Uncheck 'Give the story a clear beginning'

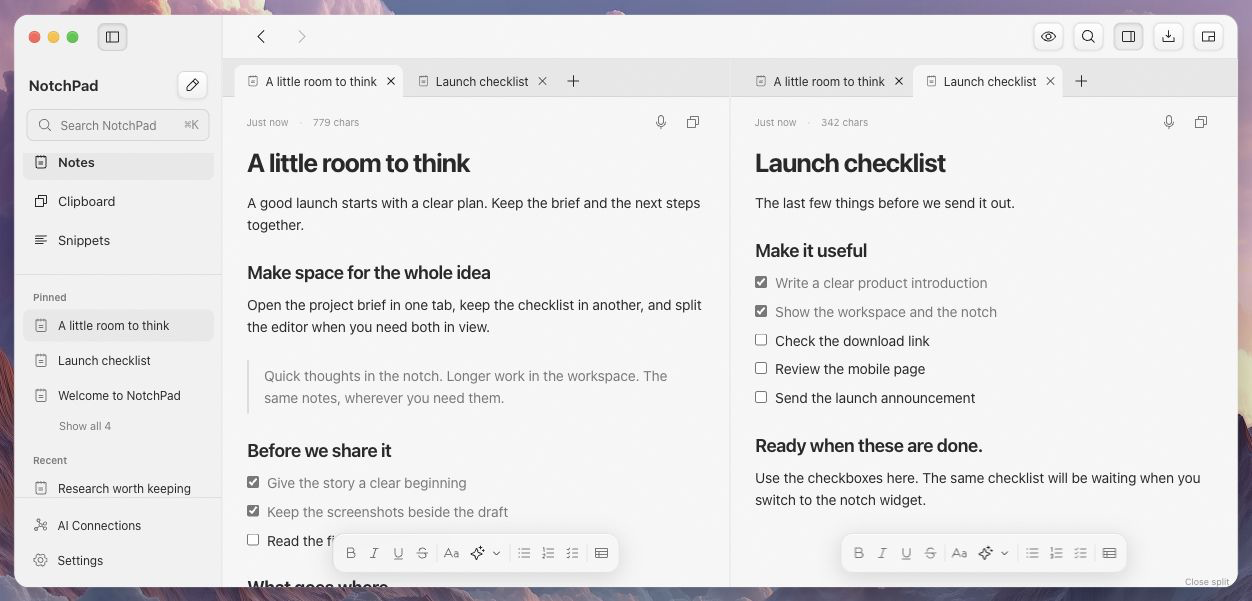coord(253,482)
